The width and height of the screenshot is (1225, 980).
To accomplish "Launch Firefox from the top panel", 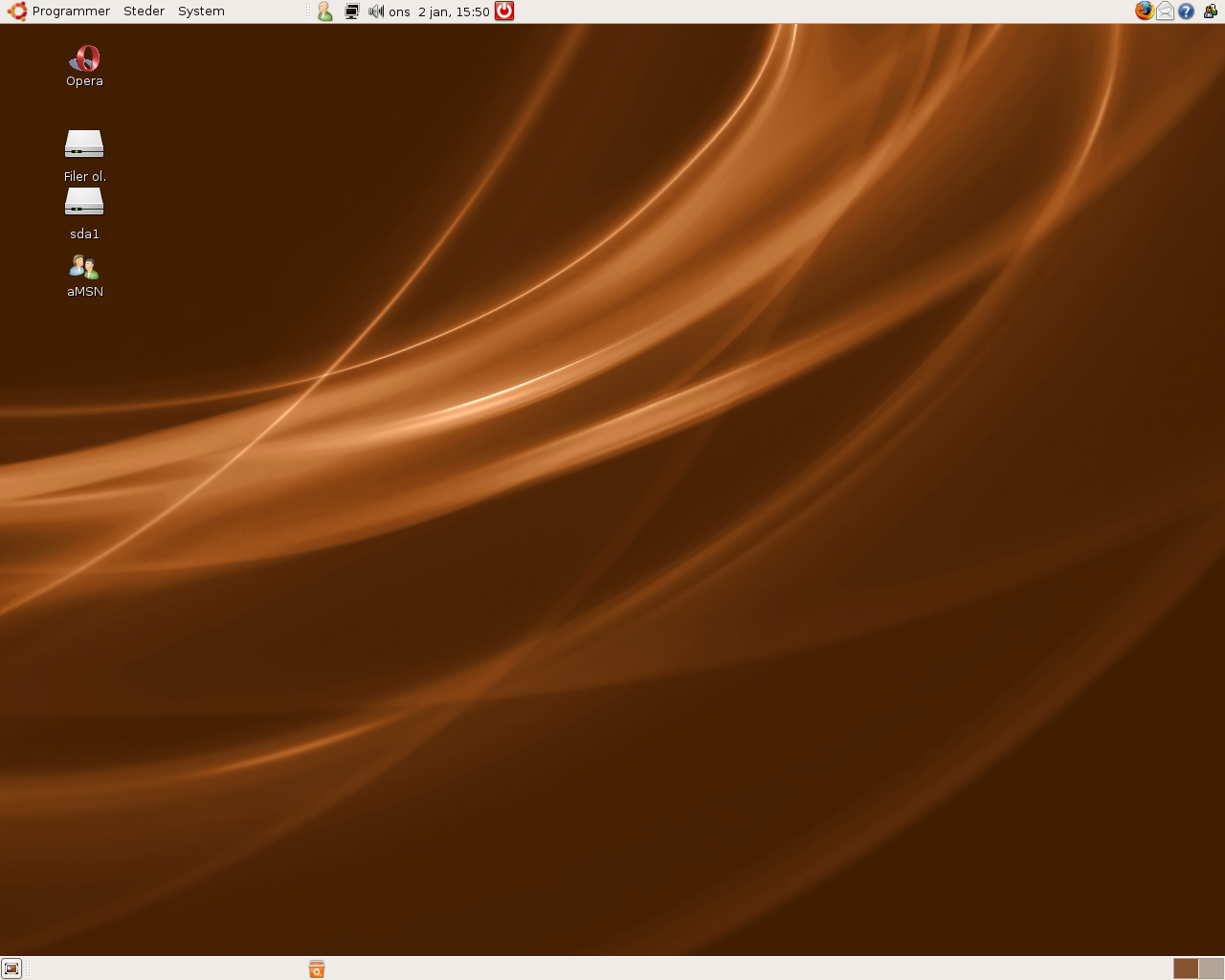I will pyautogui.click(x=1145, y=11).
